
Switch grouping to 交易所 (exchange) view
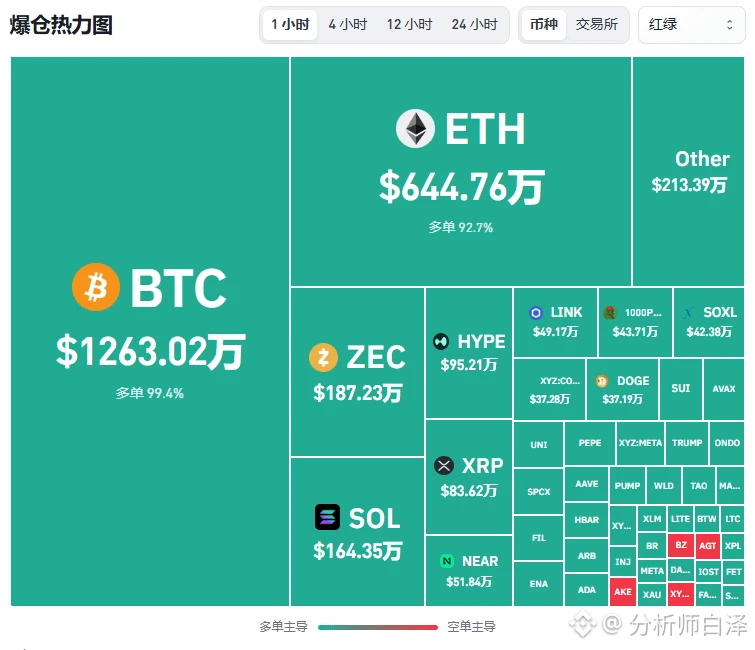pos(597,25)
